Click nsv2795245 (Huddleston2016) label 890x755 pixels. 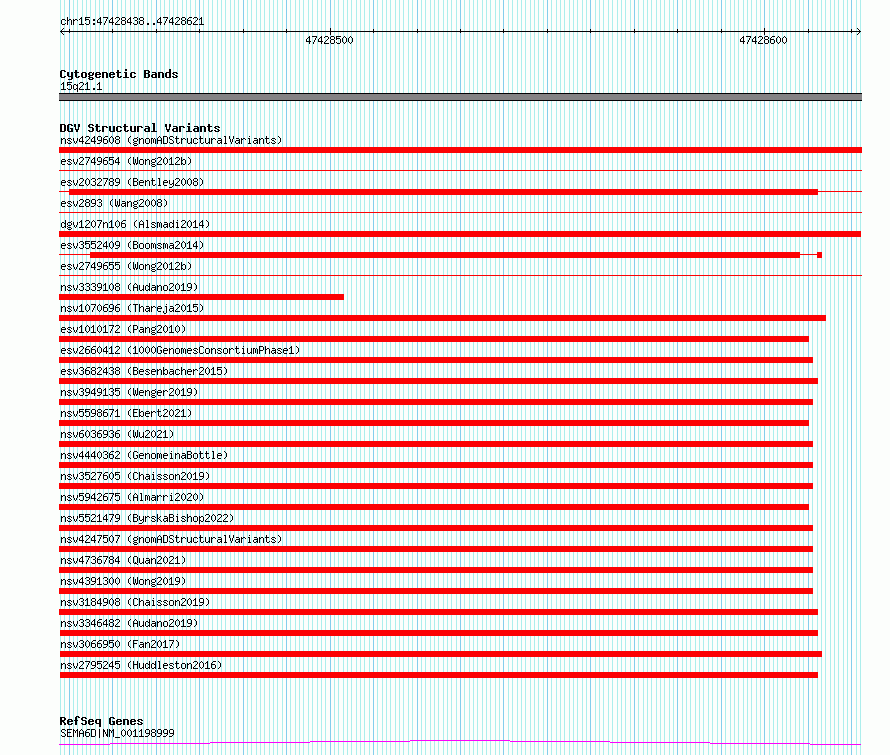[x=141, y=665]
